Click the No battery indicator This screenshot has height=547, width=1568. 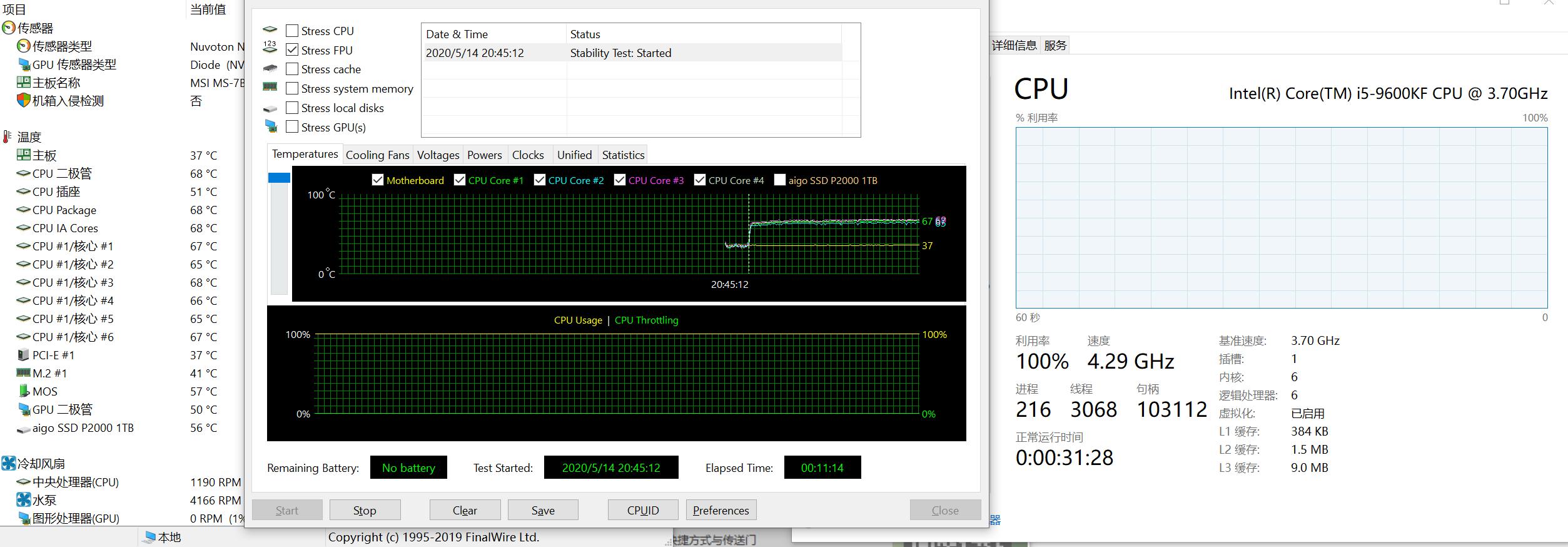coord(408,468)
